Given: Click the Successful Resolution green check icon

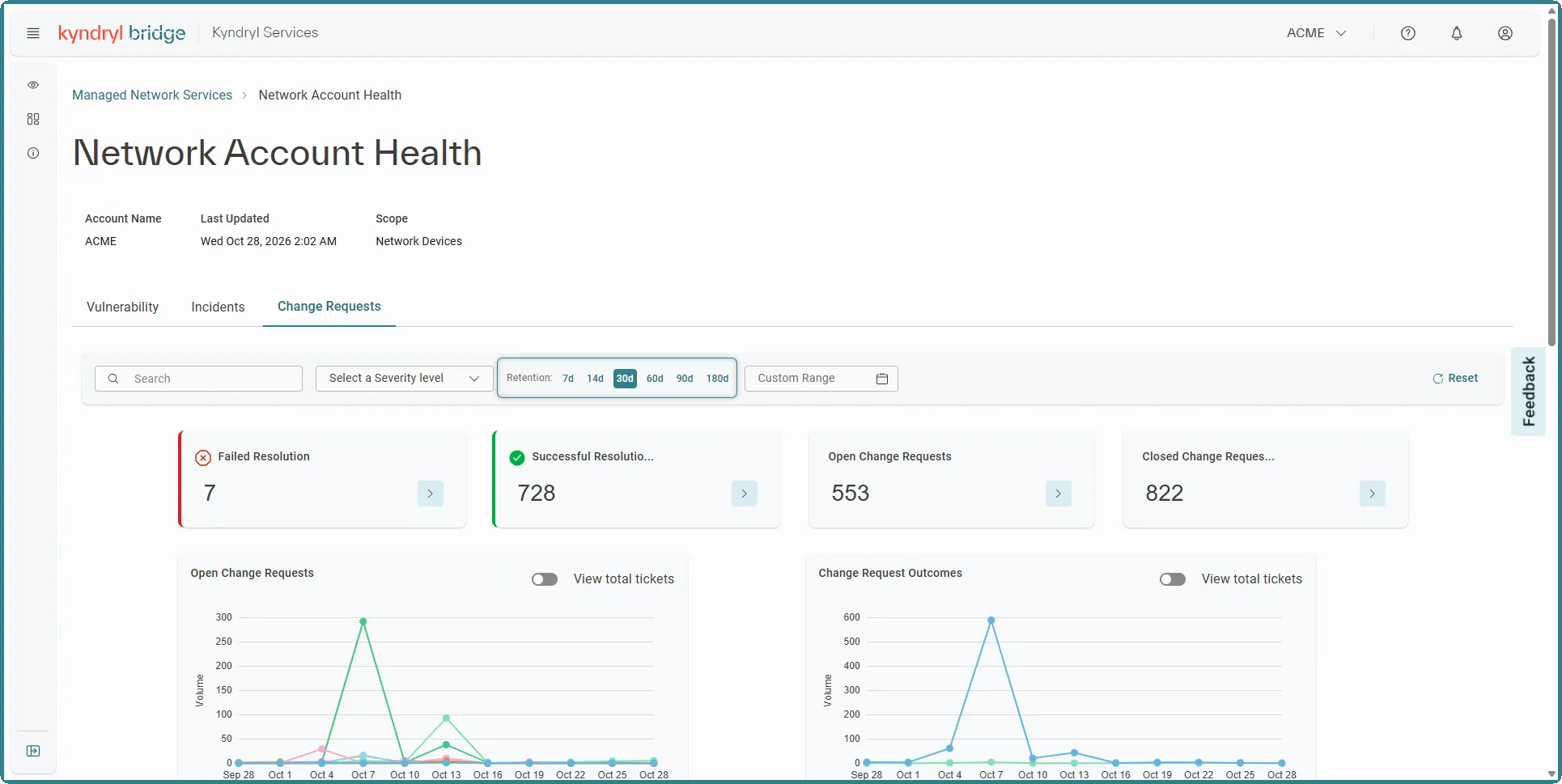Looking at the screenshot, I should click(x=517, y=458).
